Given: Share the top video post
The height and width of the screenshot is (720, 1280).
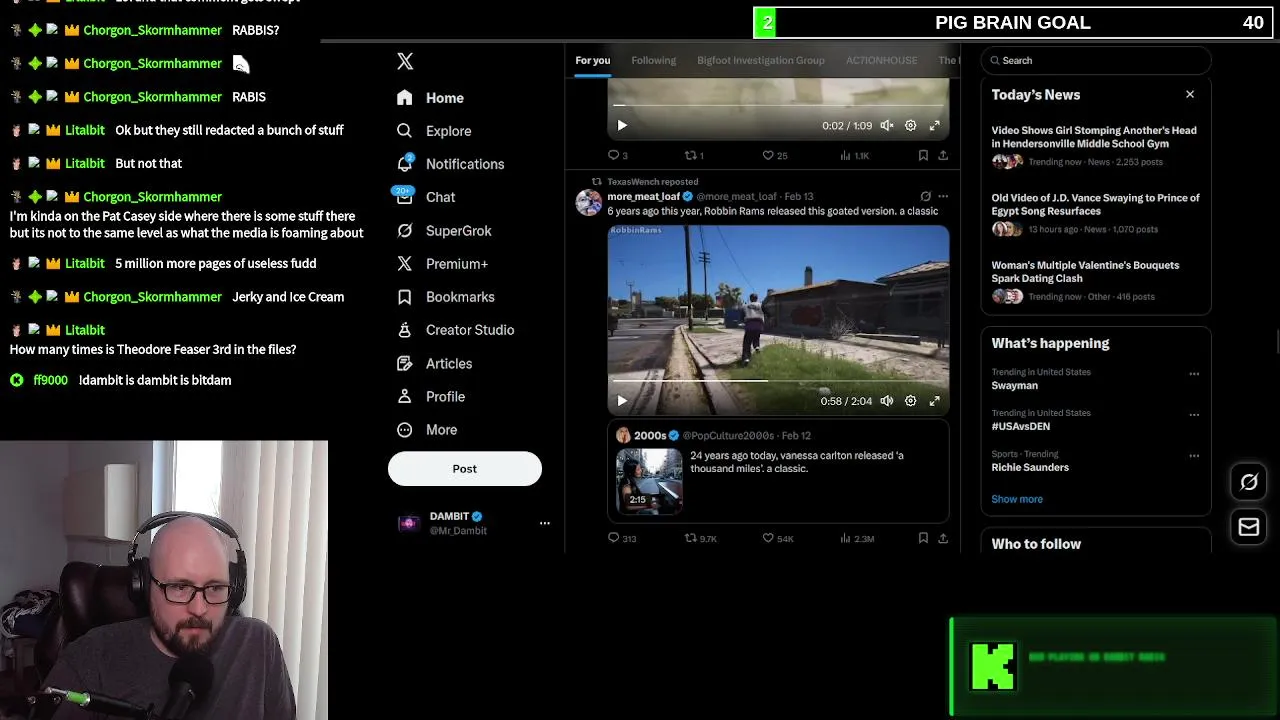Looking at the screenshot, I should 943,156.
